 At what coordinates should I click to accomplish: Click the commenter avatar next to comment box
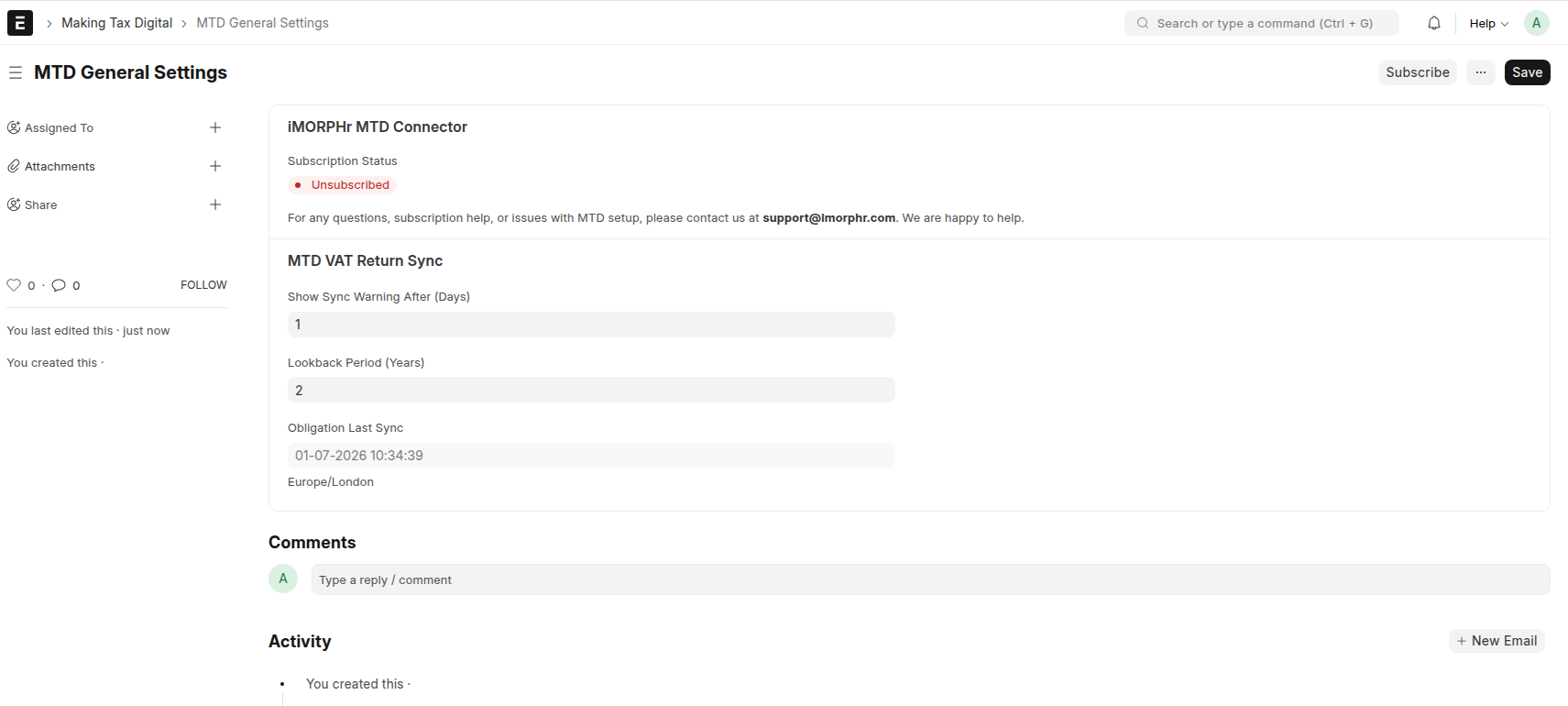point(283,579)
